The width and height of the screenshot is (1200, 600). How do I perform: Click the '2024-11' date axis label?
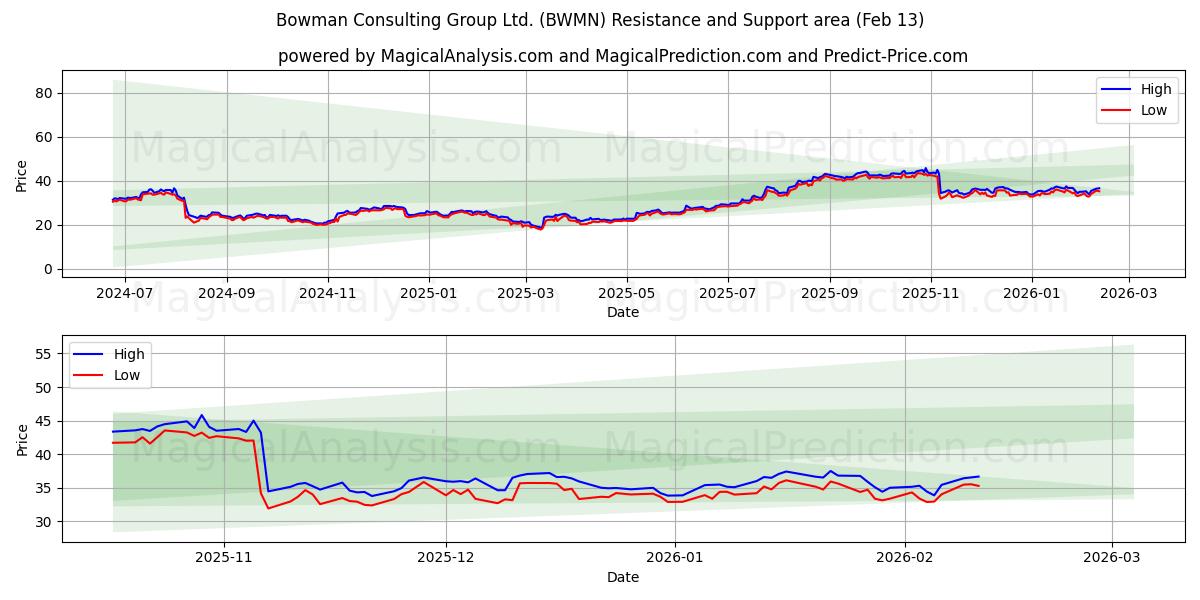pos(328,294)
